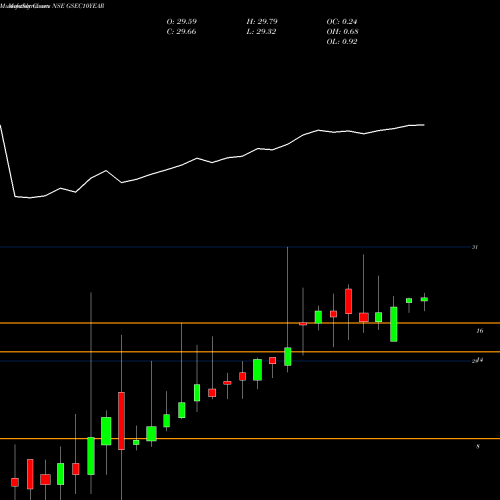Image resolution: width=500 pixels, height=500 pixels.
Task: Select the OH: 0.68 reading
Action: tap(342, 32)
